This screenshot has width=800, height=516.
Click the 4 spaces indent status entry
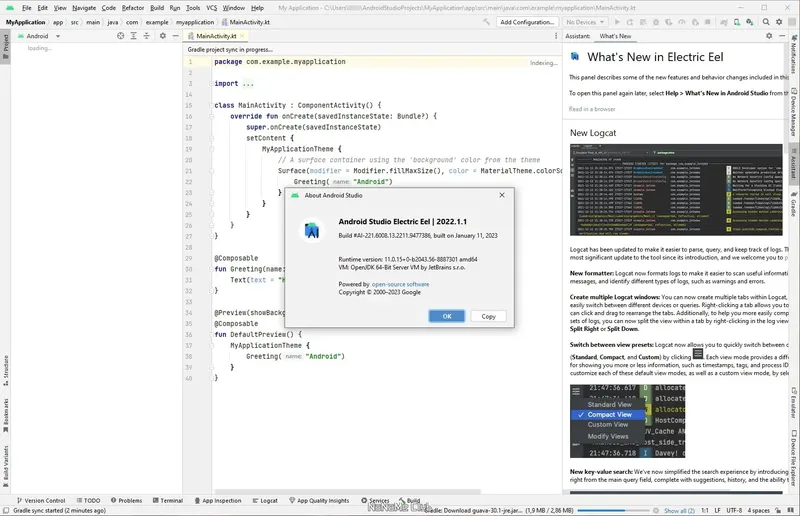(x=758, y=510)
